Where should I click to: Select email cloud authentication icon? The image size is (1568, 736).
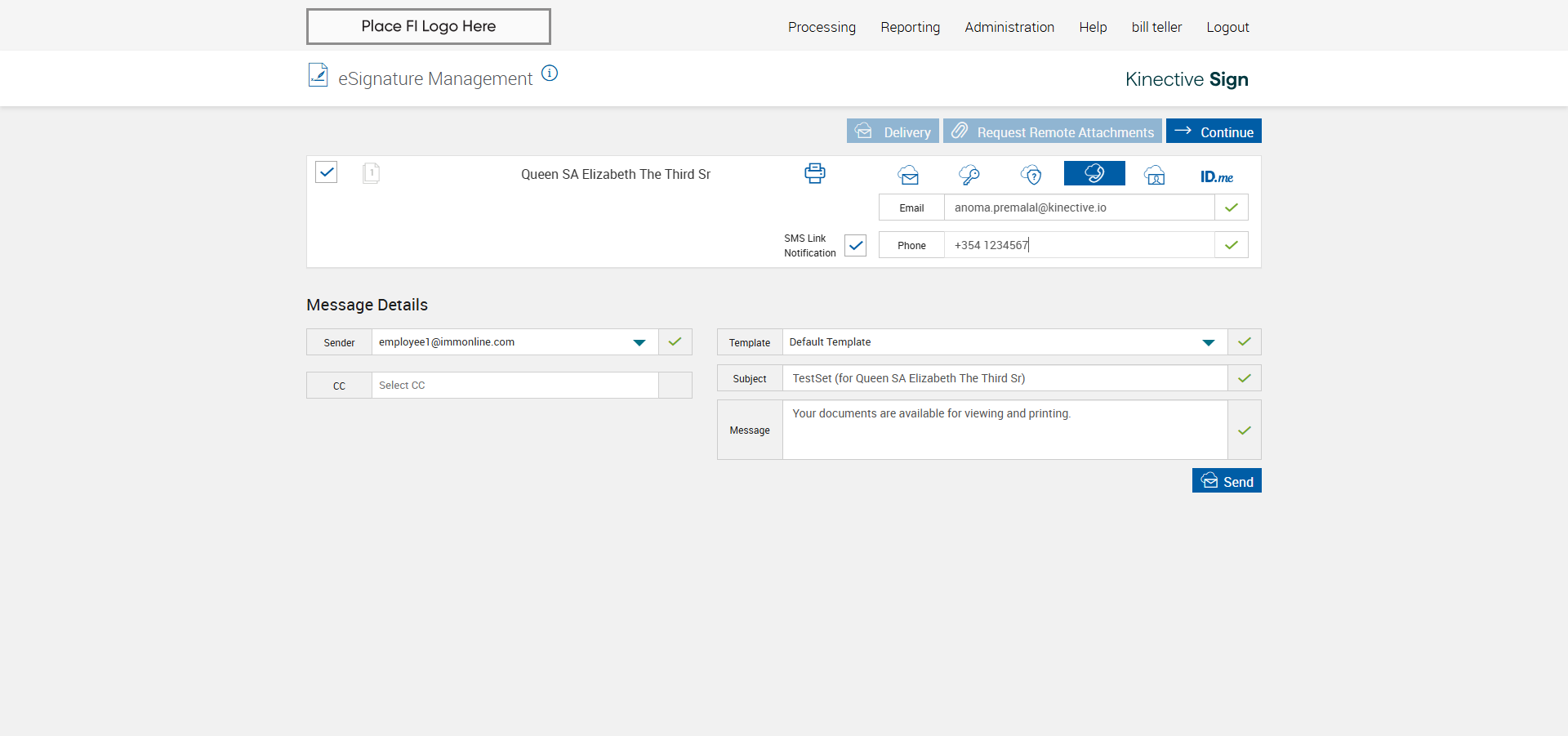[x=908, y=175]
